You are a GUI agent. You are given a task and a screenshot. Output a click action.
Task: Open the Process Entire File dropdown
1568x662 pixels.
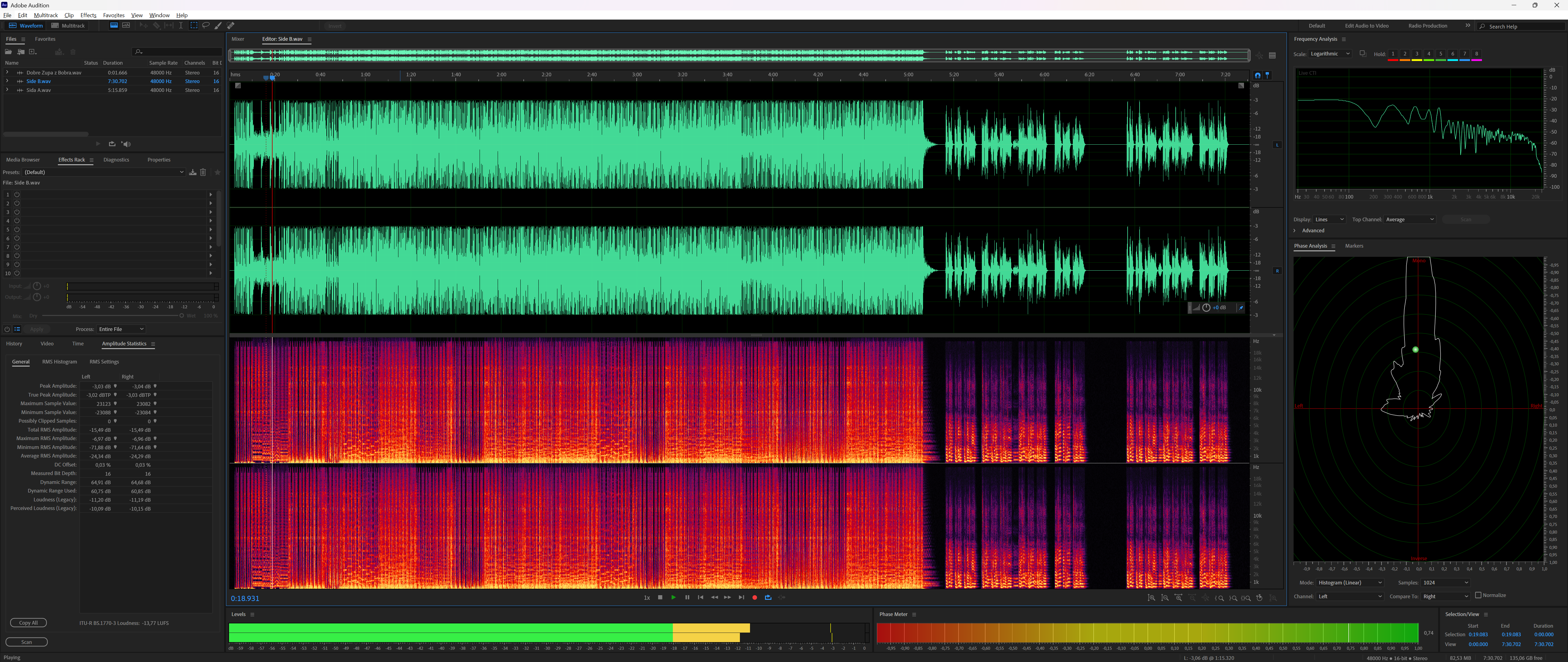(x=121, y=329)
